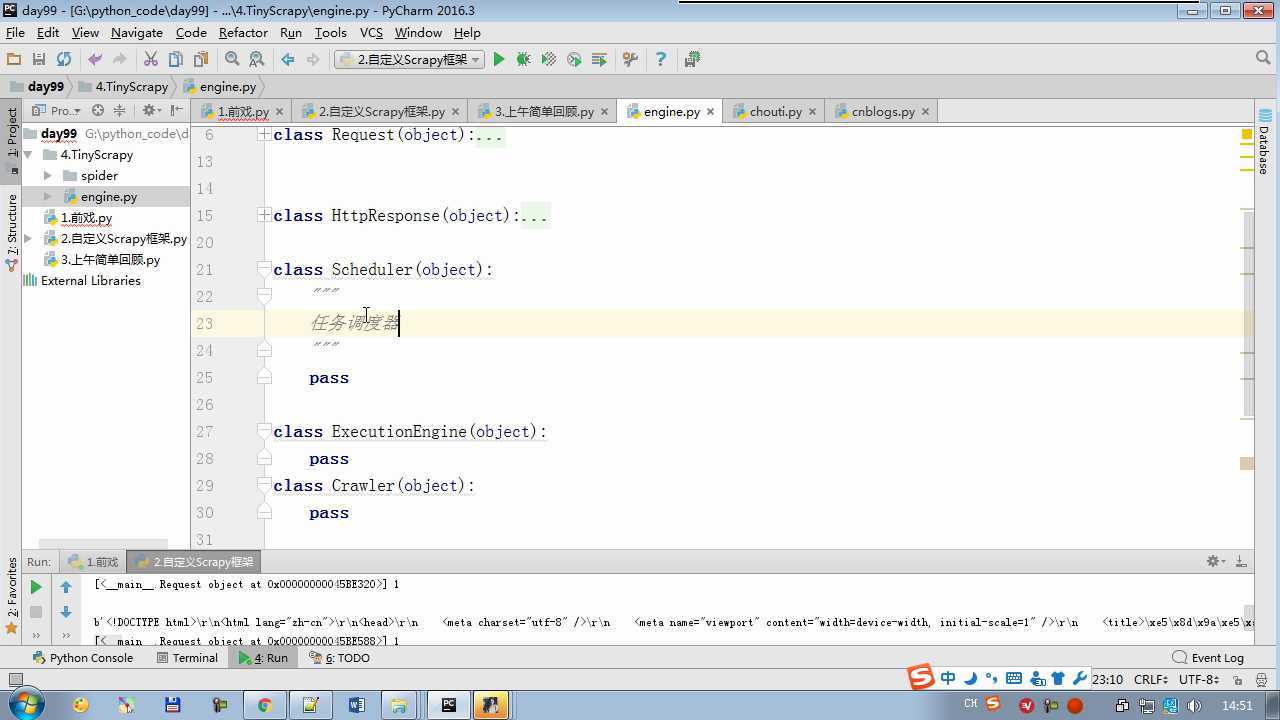Click the Find magnifier icon

point(232,60)
